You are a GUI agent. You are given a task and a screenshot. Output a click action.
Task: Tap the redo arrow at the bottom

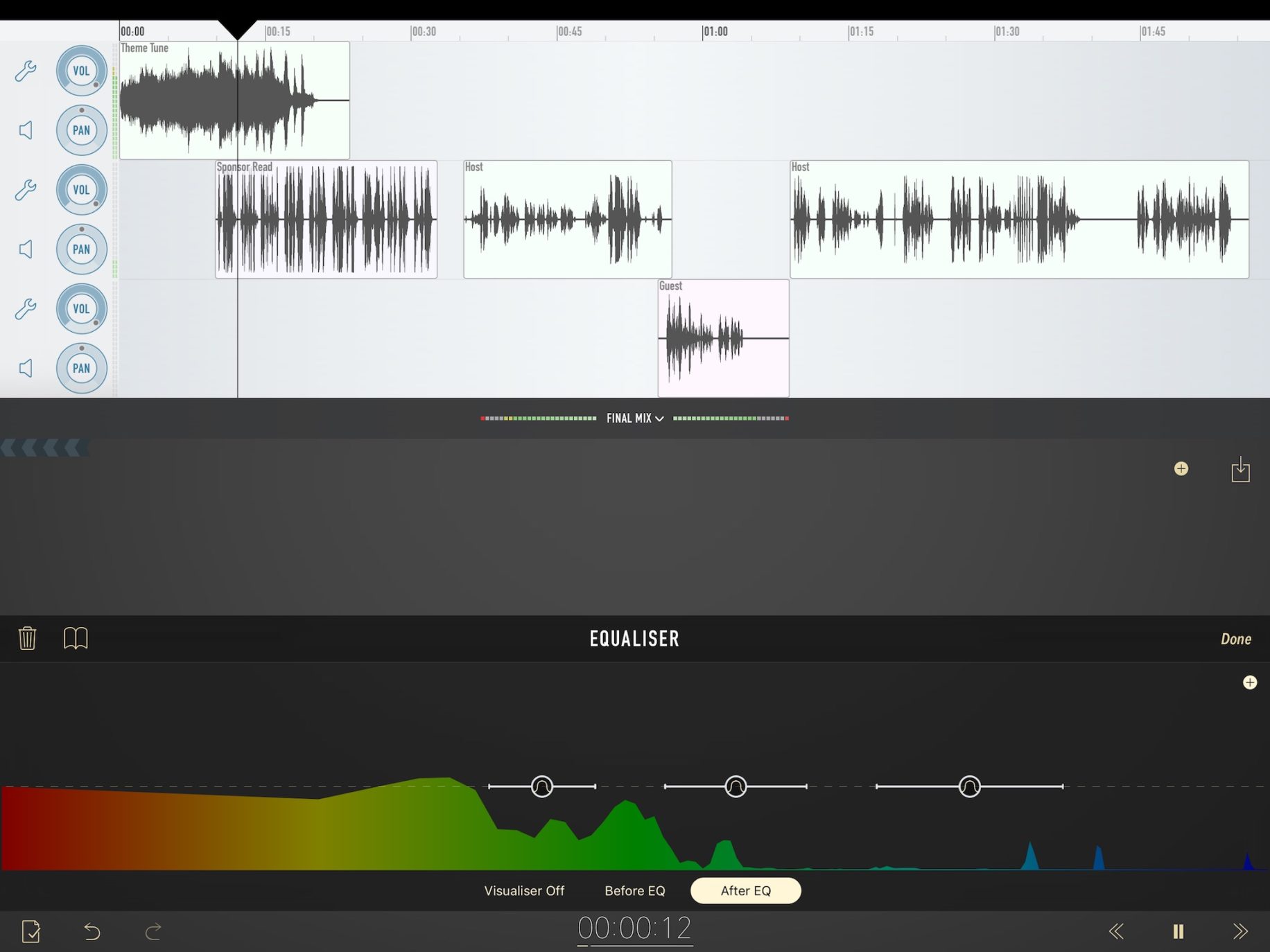[154, 932]
